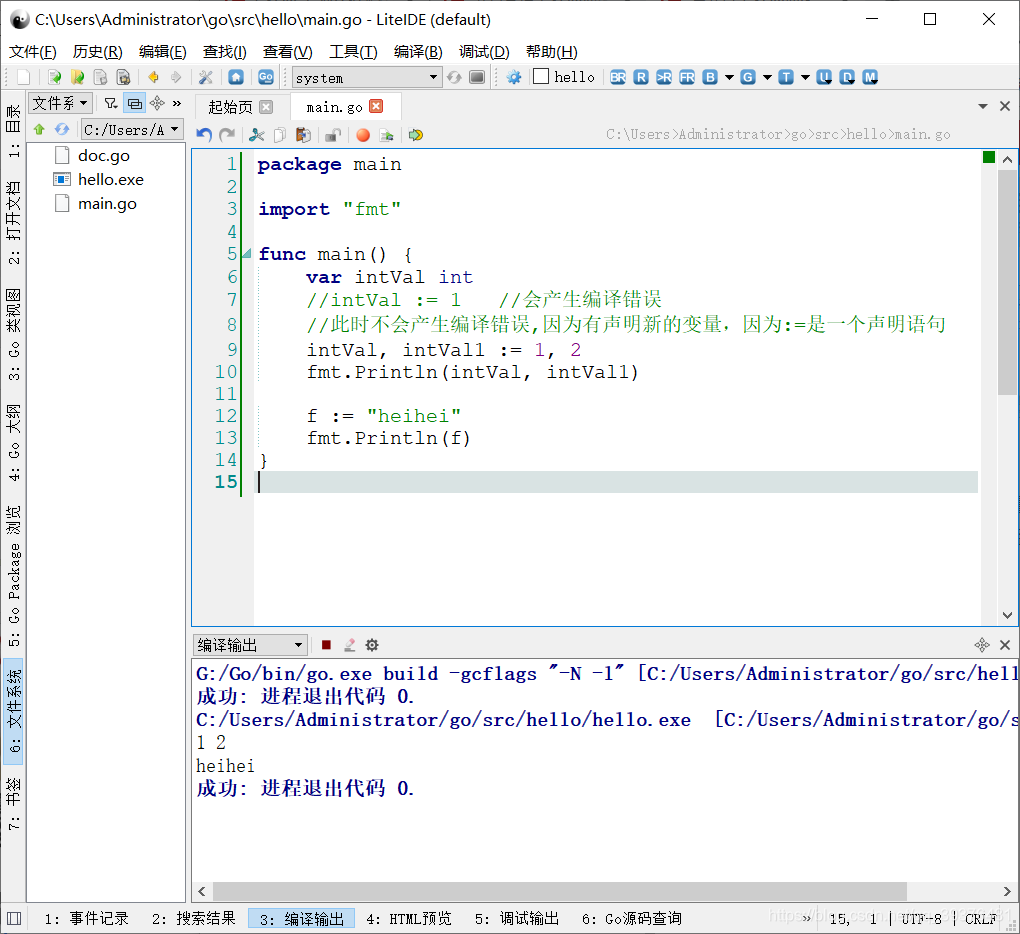Click the New file icon in toolbar

[x=24, y=77]
